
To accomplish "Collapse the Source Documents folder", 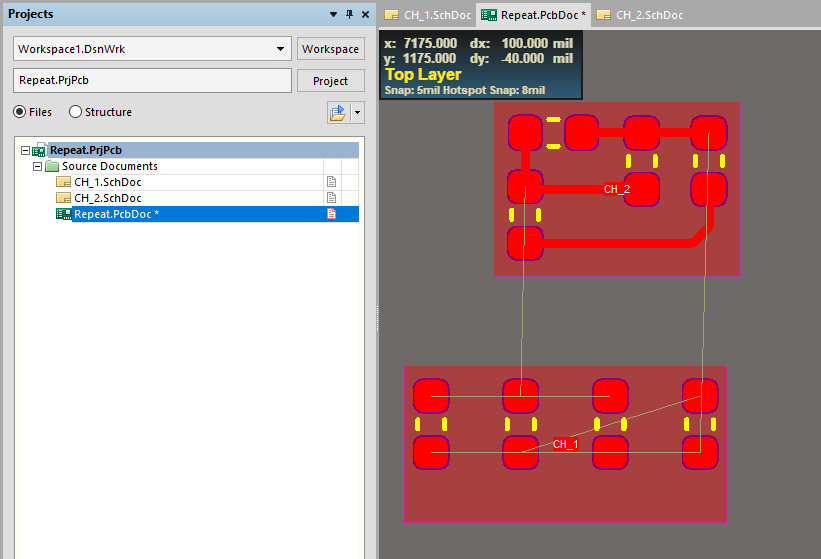I will point(37,167).
